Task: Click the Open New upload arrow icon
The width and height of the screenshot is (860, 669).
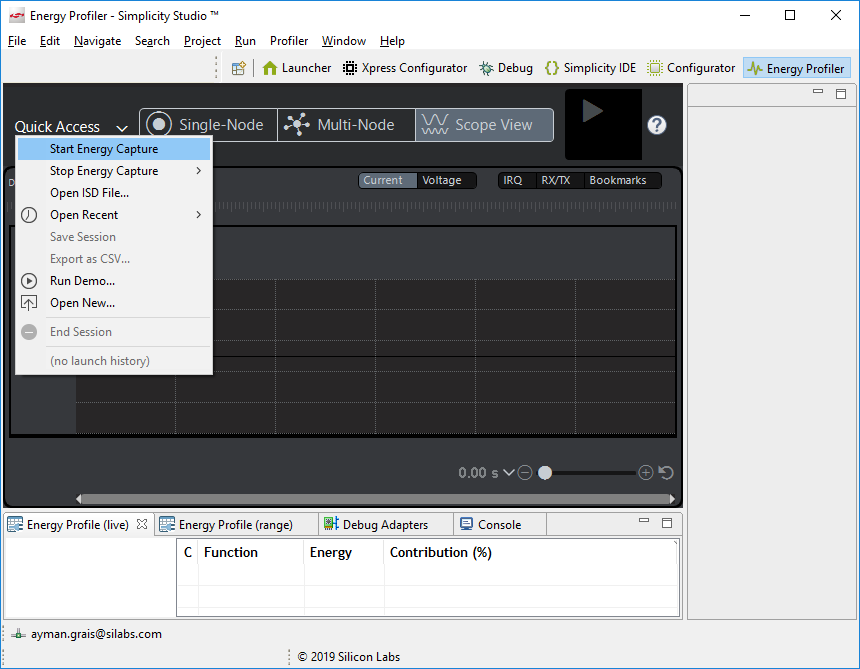Action: pyautogui.click(x=29, y=303)
